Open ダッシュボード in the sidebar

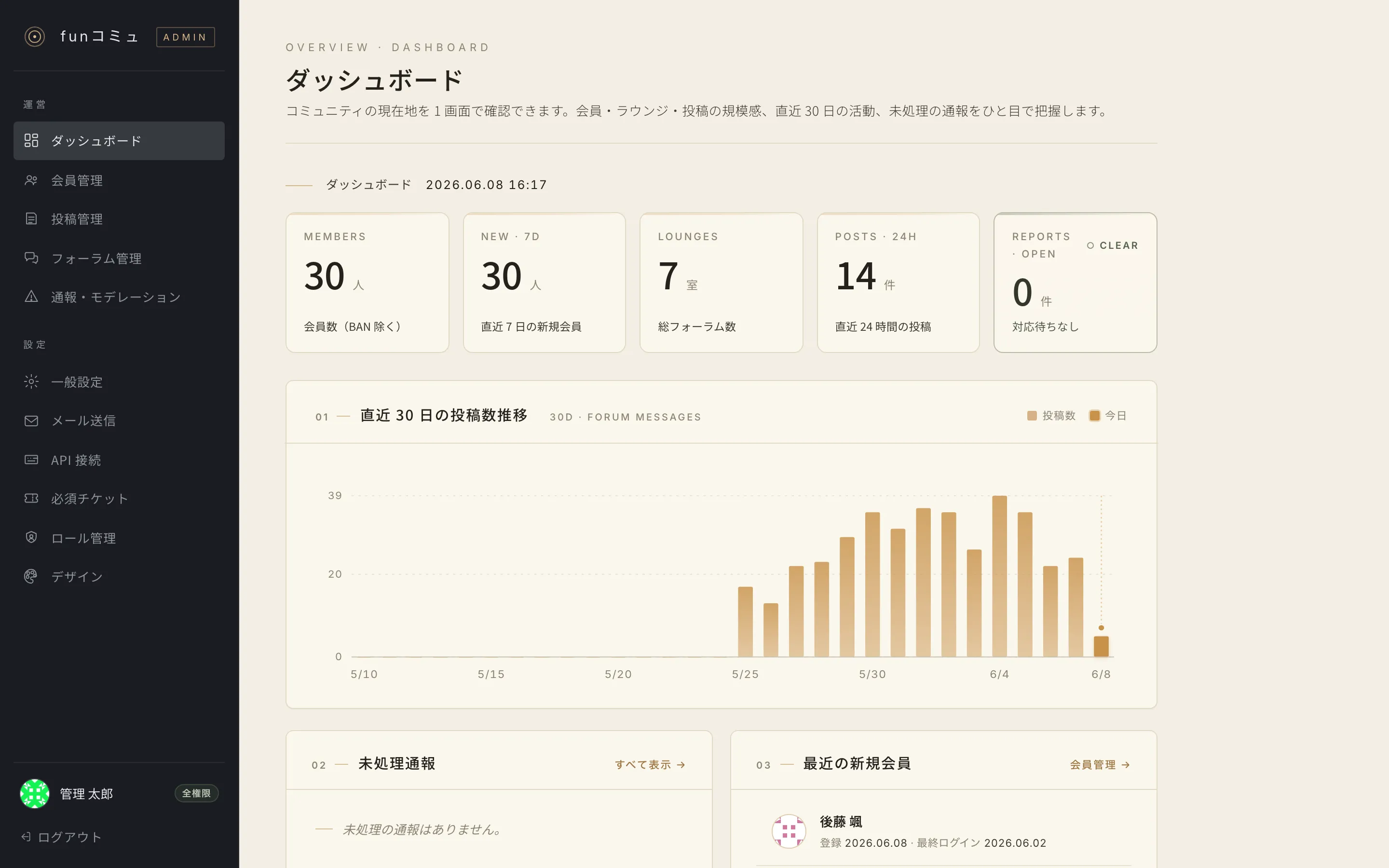click(x=119, y=141)
